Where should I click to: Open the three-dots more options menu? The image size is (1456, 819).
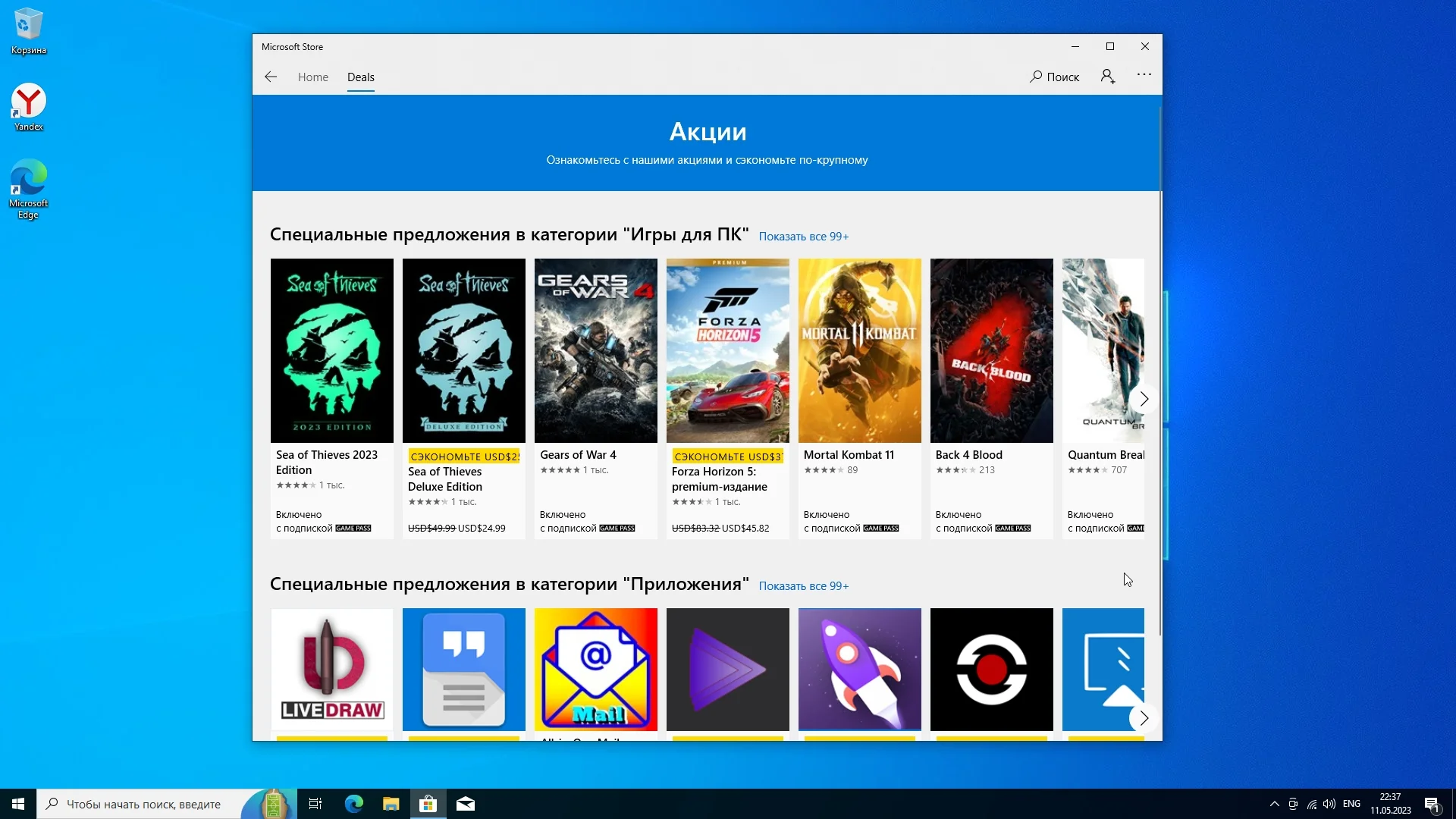pos(1144,75)
